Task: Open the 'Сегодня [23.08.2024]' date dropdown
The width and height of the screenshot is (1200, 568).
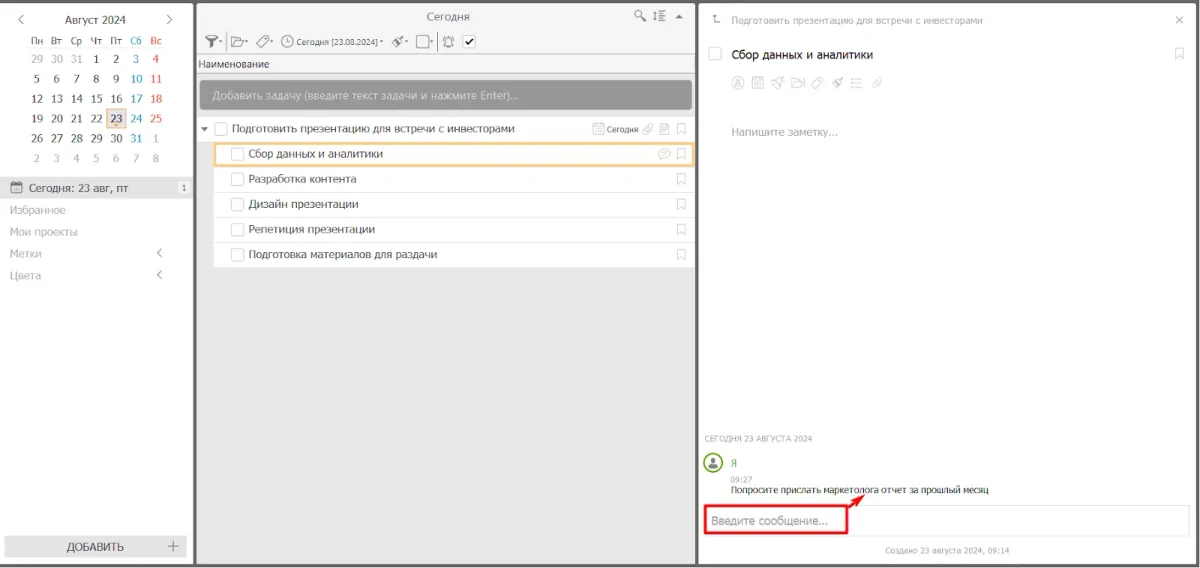Action: point(332,41)
